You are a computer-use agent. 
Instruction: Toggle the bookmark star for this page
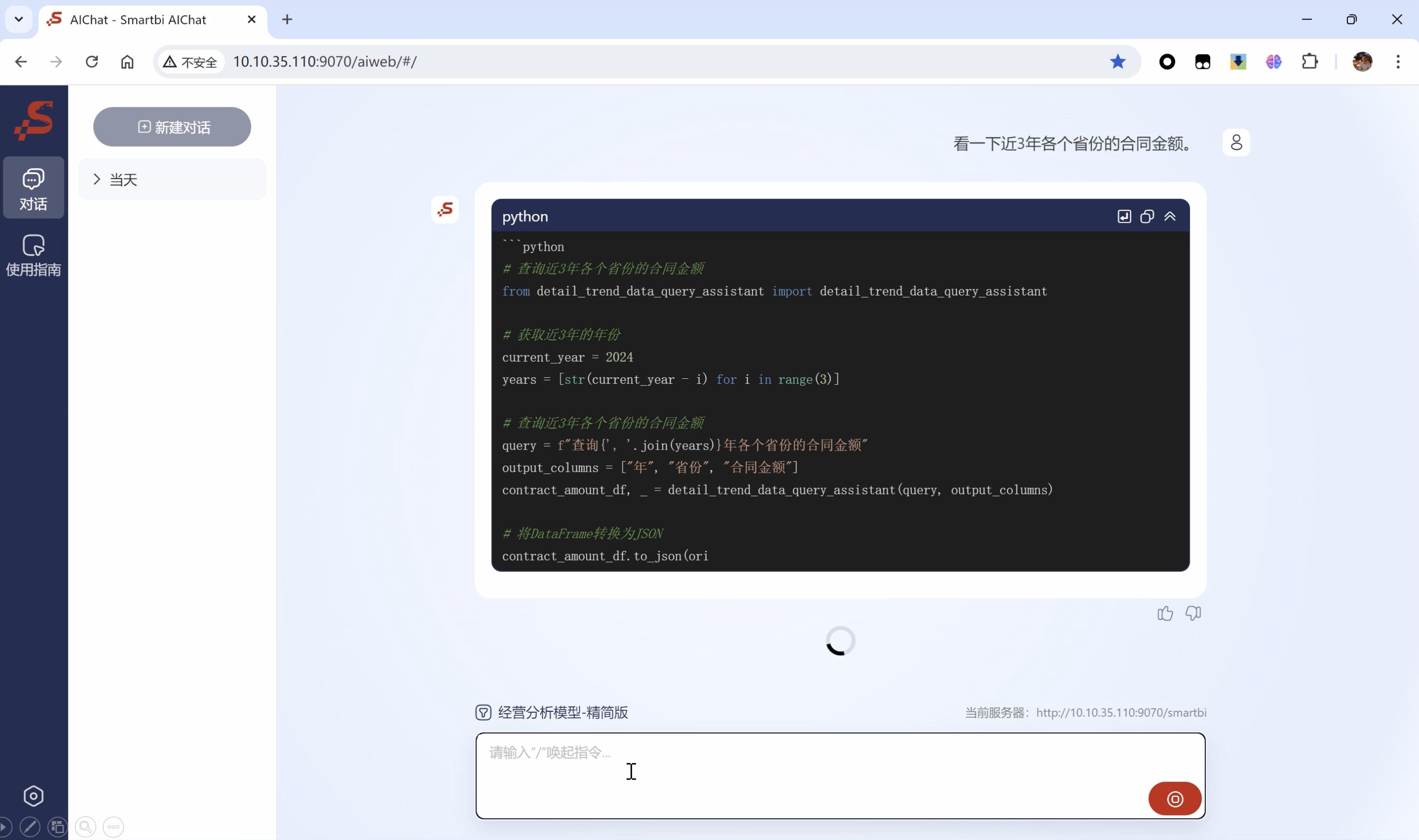click(x=1118, y=62)
